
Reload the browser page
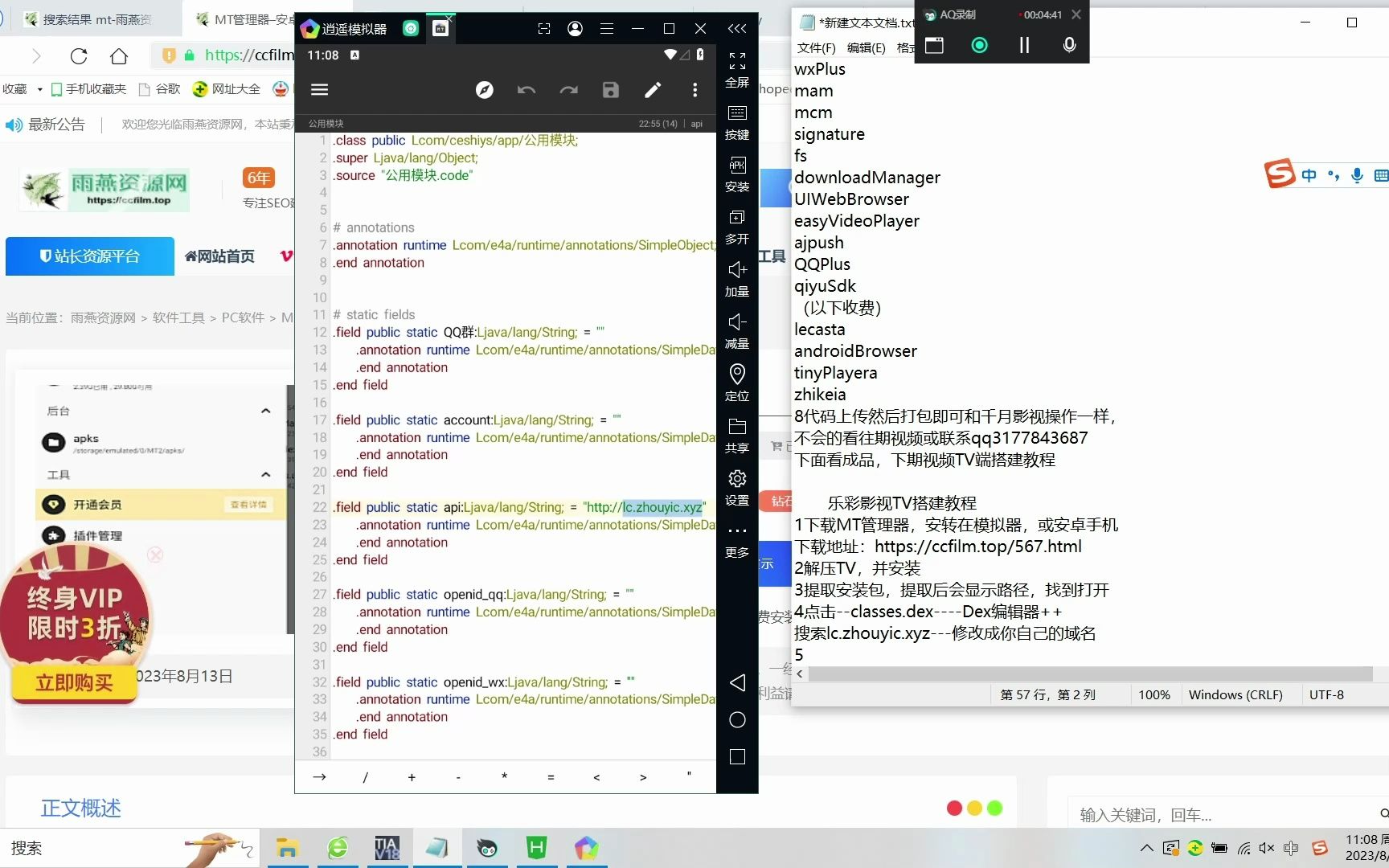coord(79,56)
